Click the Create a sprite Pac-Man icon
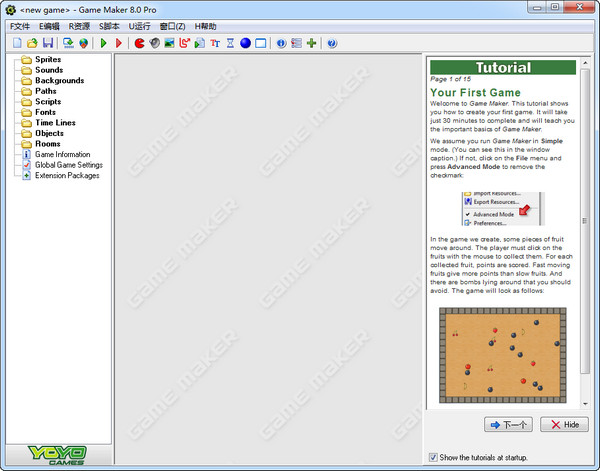Viewport: 600px width, 471px height. [x=139, y=43]
